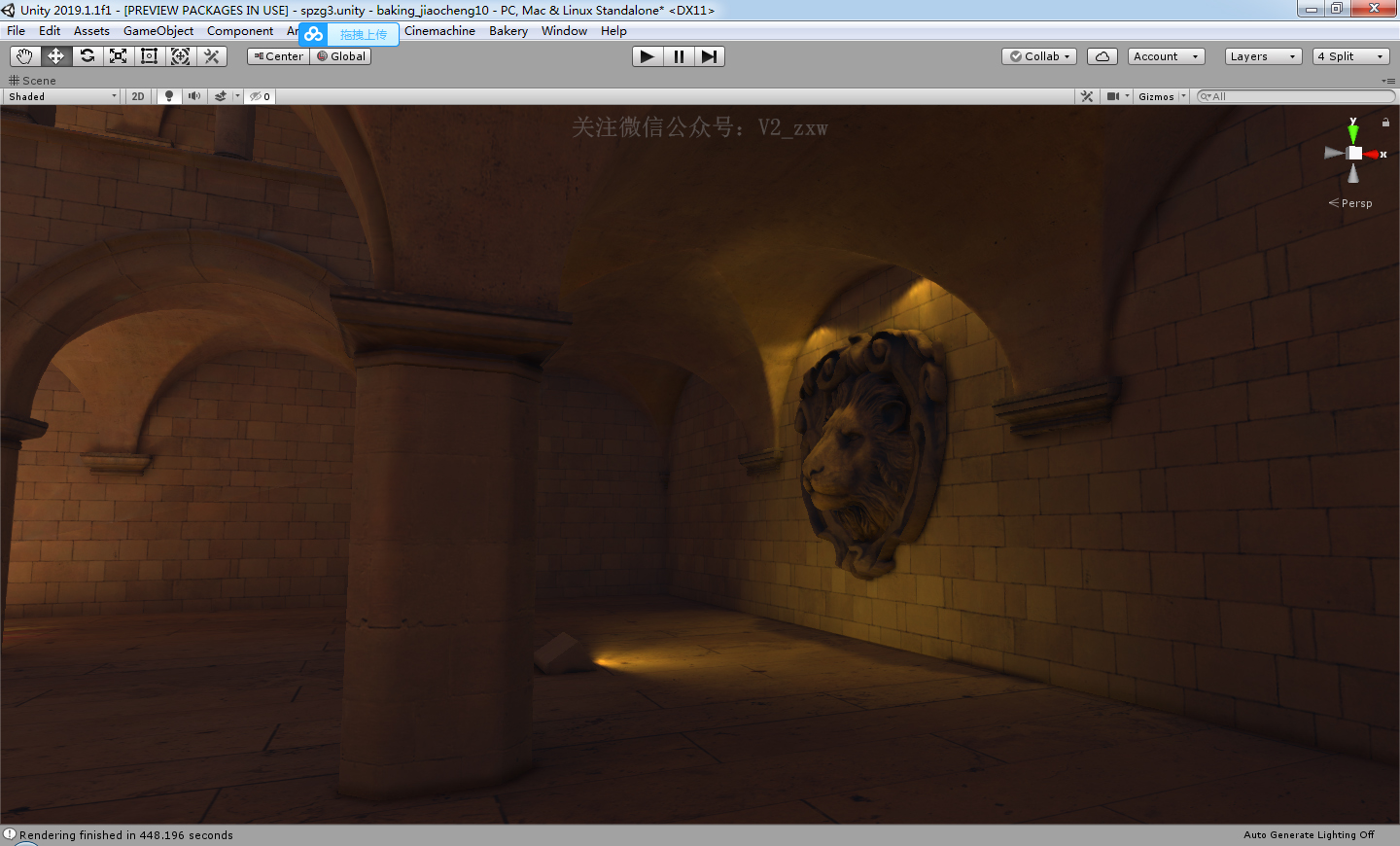Image resolution: width=1400 pixels, height=846 pixels.
Task: Toggle scene effects icon
Action: tap(221, 96)
